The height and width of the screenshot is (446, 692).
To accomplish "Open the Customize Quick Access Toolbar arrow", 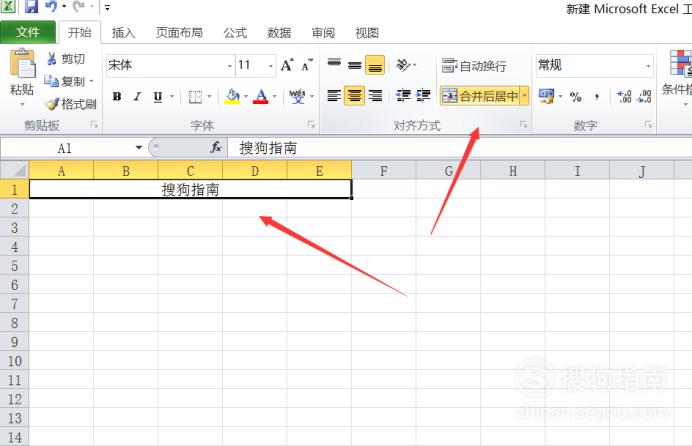I will pyautogui.click(x=107, y=7).
